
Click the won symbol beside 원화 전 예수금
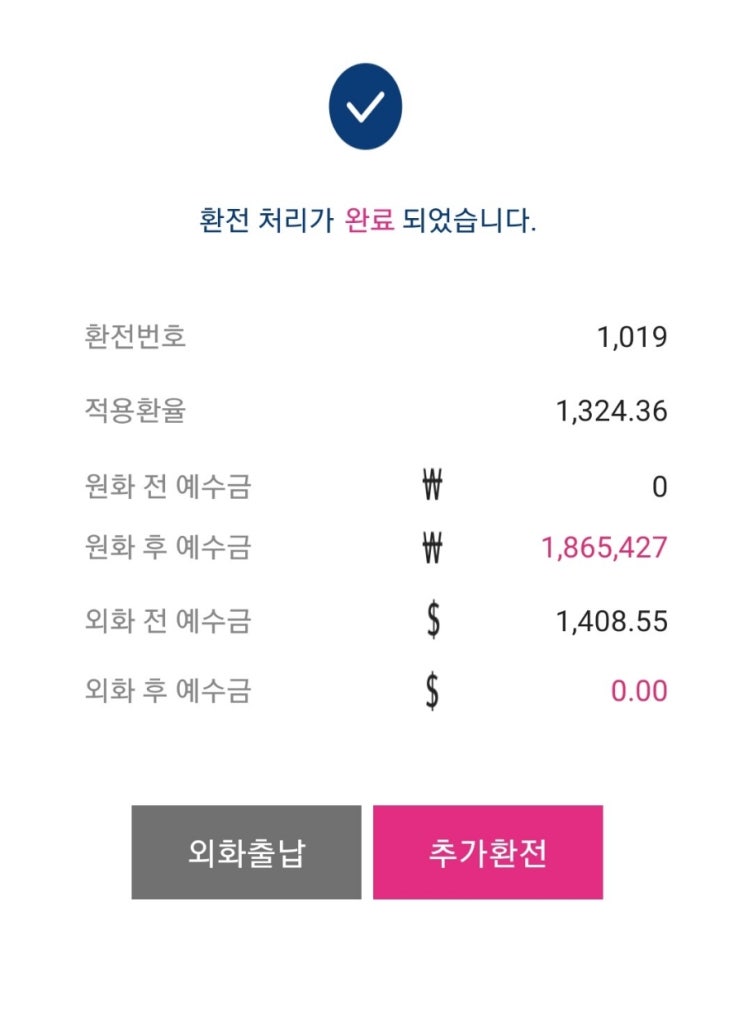(432, 487)
